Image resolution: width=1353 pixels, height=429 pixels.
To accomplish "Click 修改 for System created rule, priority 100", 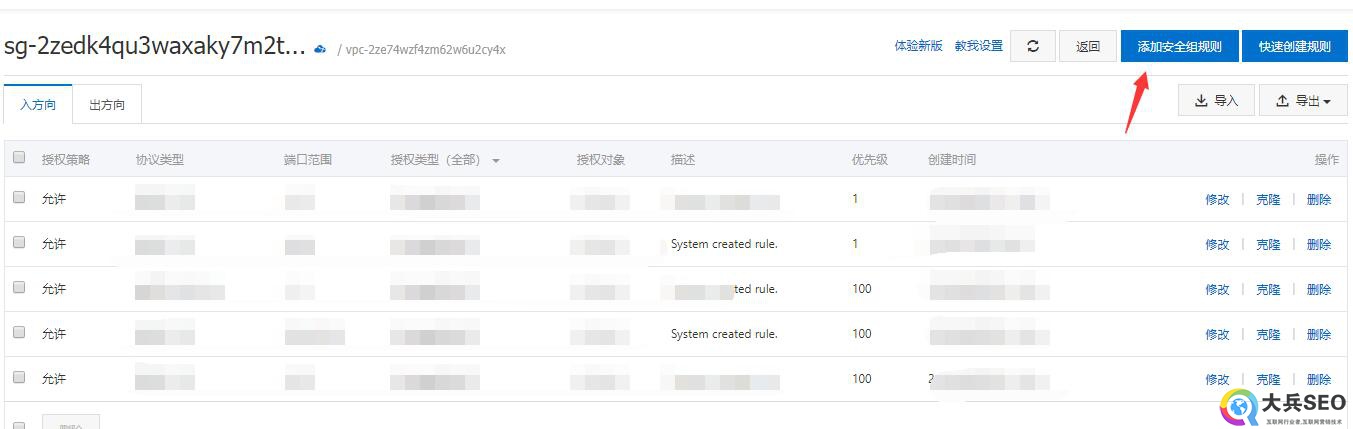I will click(x=1217, y=334).
